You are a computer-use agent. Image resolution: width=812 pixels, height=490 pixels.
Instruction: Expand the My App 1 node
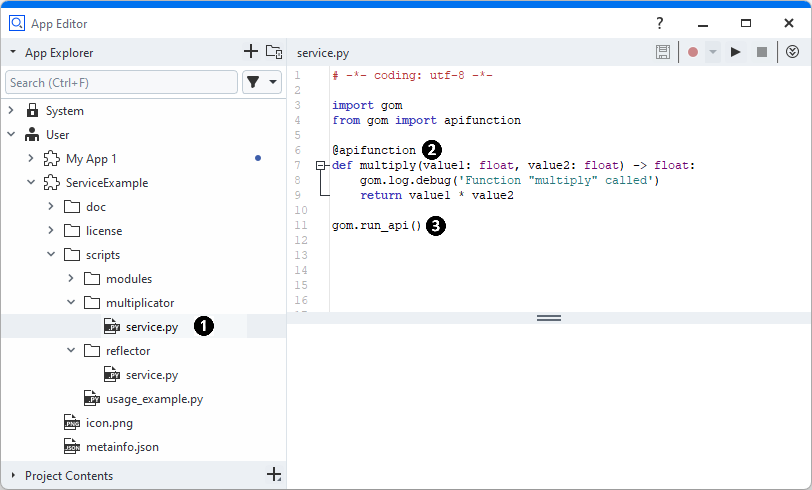point(31,159)
